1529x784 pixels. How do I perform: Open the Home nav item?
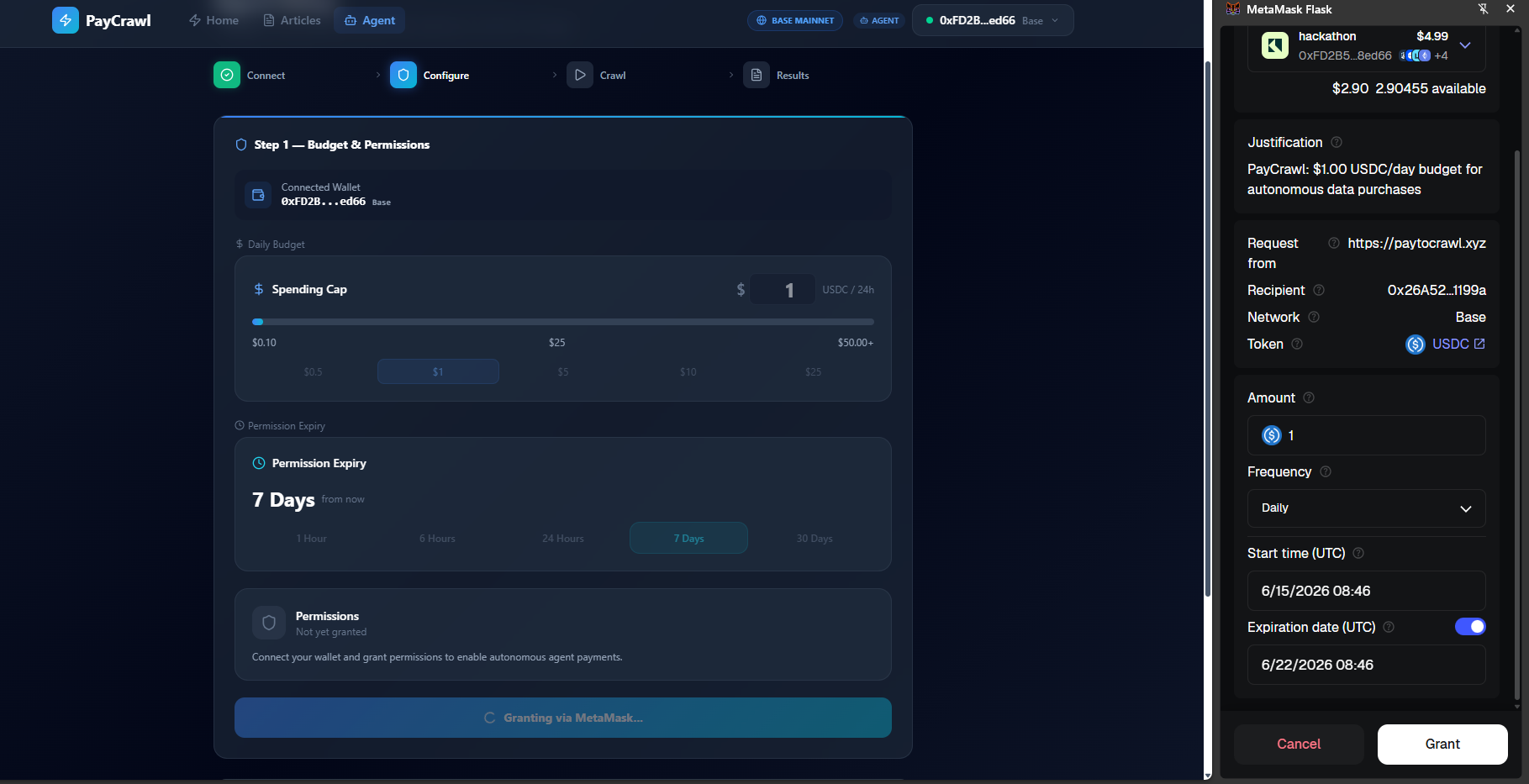pos(214,20)
